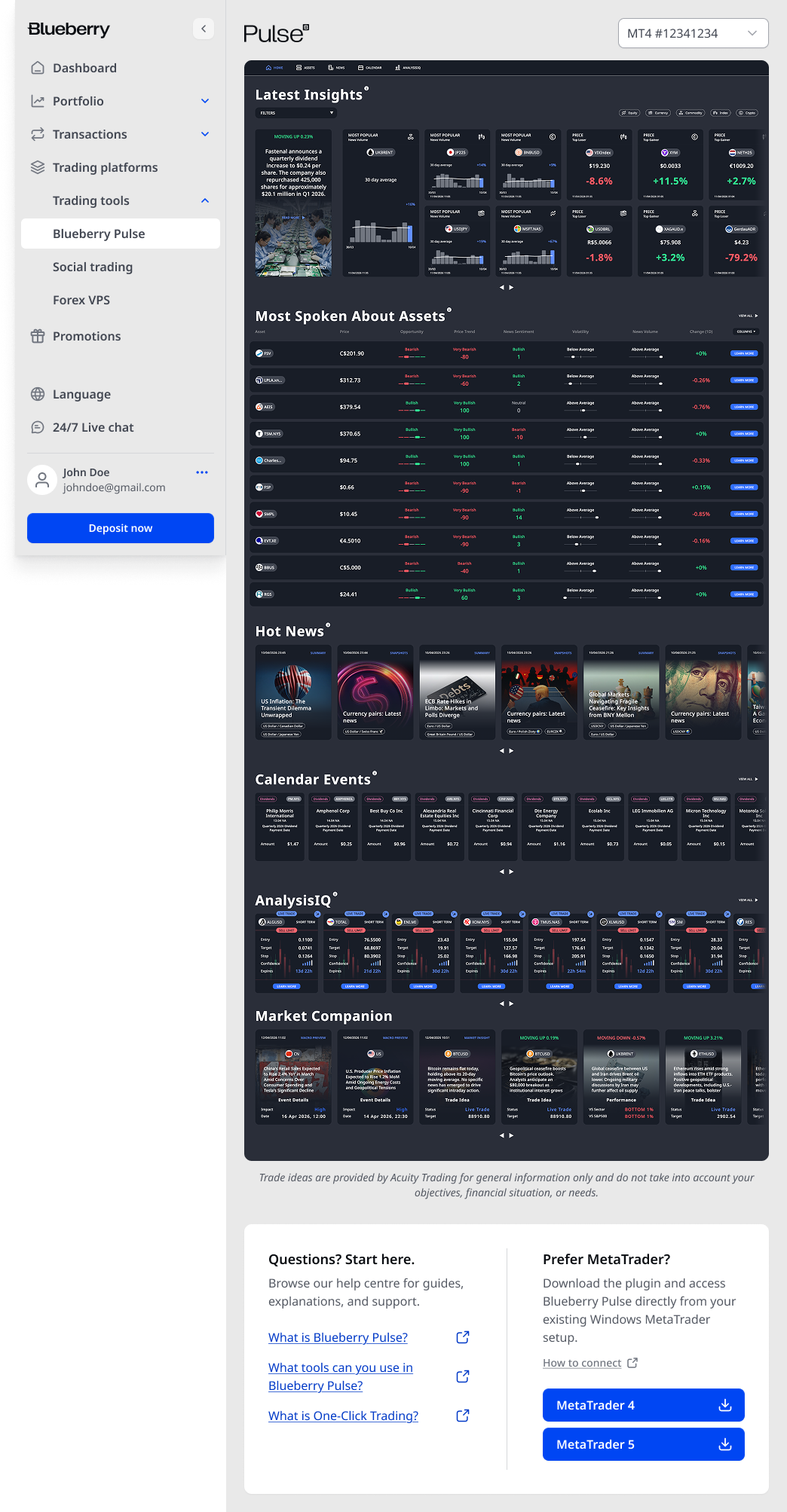Viewport: 787px width, 1512px height.
Task: Collapse the Trading tools section chevron
Action: (x=205, y=200)
